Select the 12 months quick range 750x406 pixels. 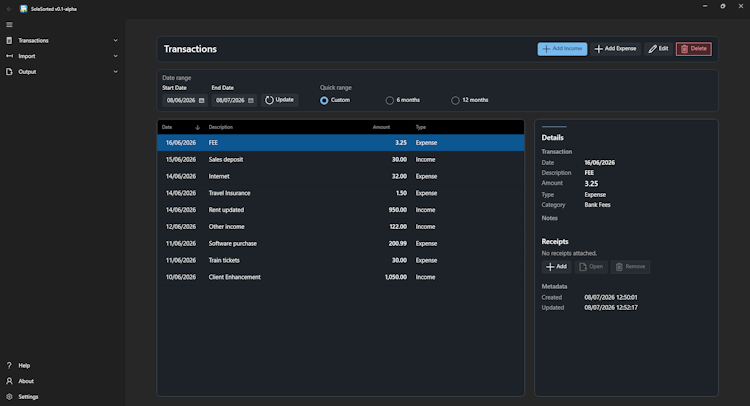click(455, 100)
